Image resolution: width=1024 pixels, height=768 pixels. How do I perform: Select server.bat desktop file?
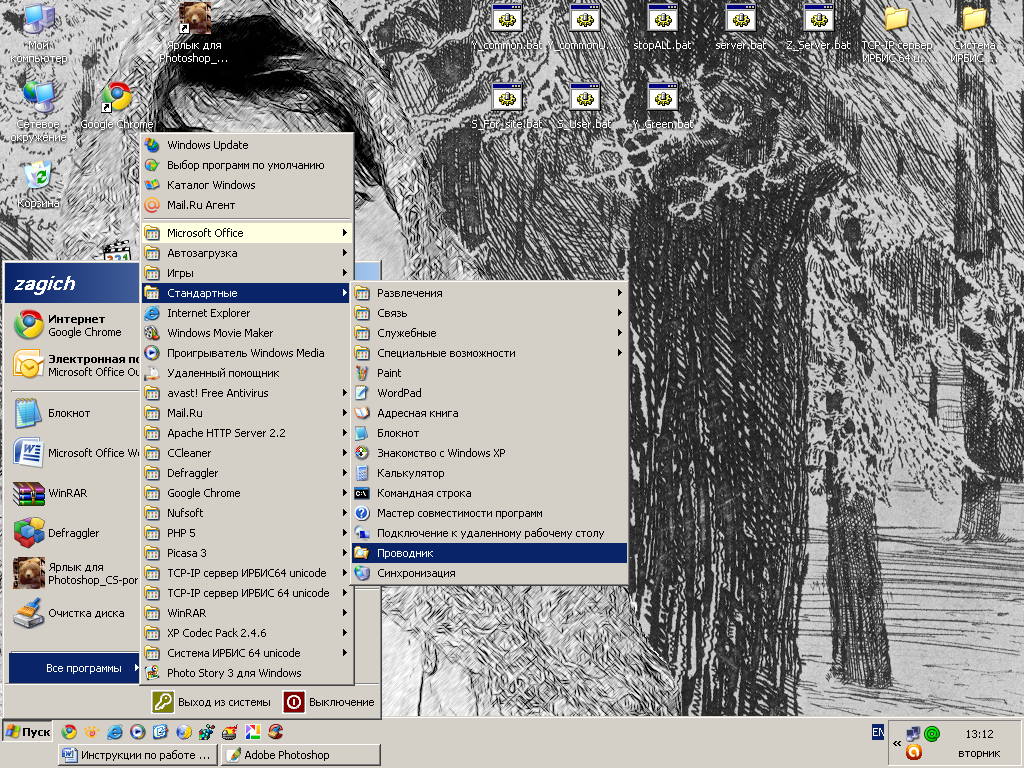[741, 27]
